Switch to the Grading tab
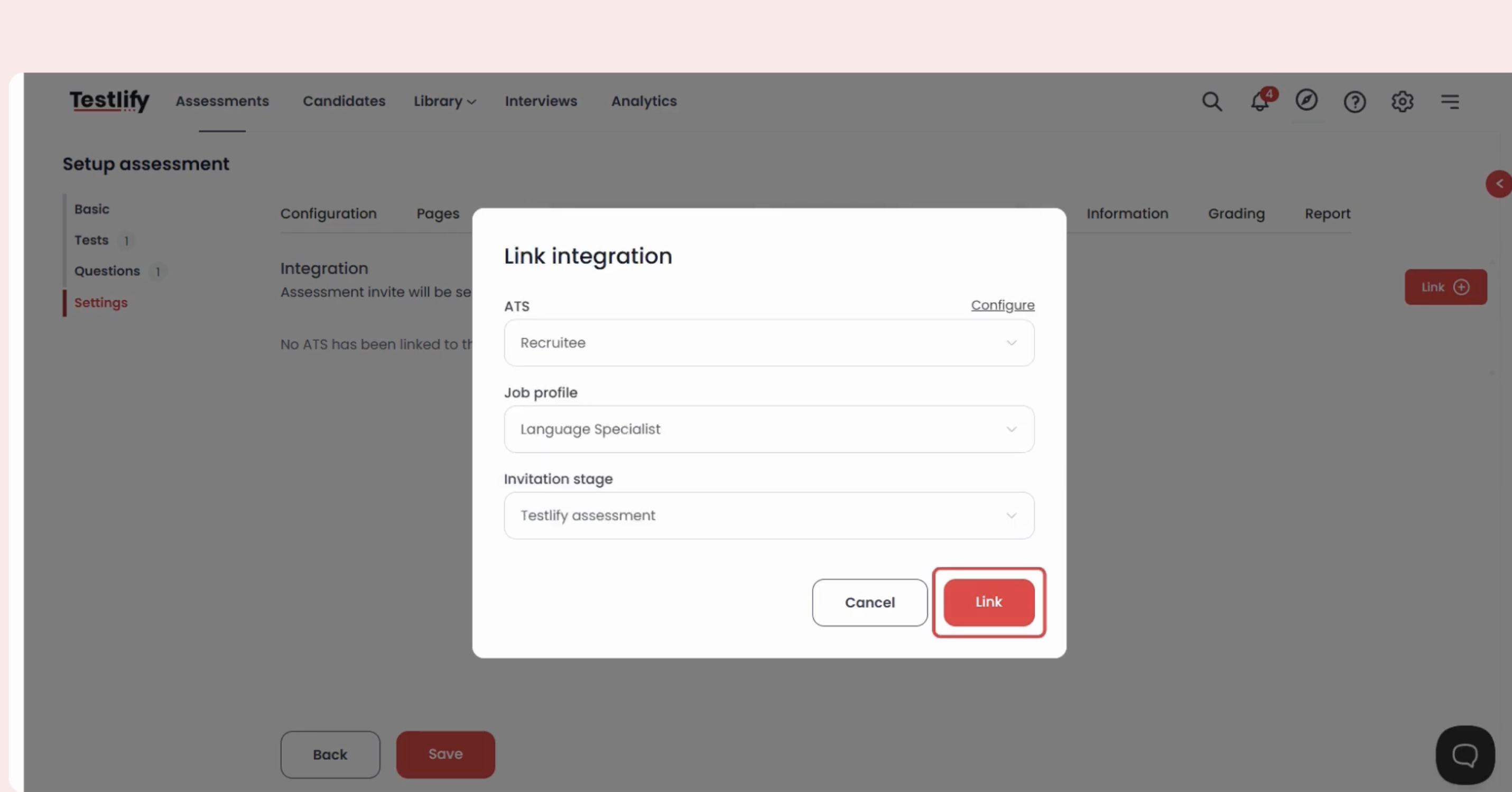The width and height of the screenshot is (1512, 792). tap(1236, 213)
